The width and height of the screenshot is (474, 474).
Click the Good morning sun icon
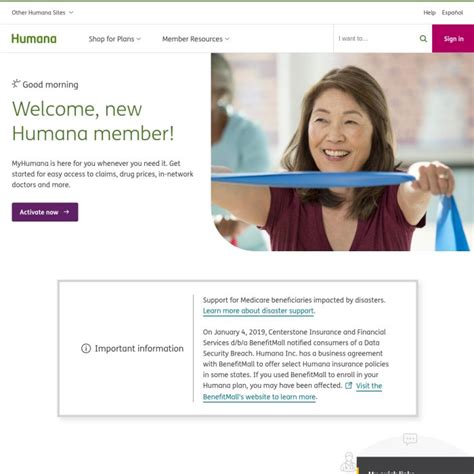[x=16, y=84]
